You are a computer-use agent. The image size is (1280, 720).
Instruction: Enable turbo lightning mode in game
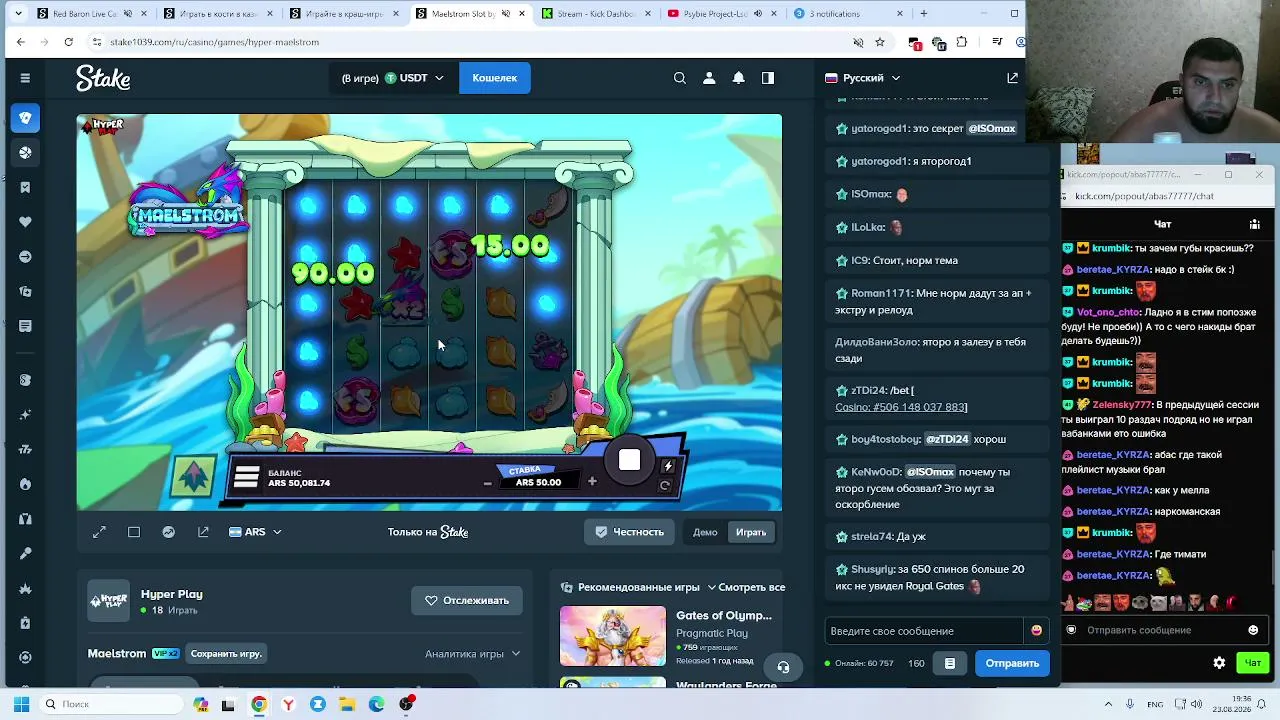[668, 466]
